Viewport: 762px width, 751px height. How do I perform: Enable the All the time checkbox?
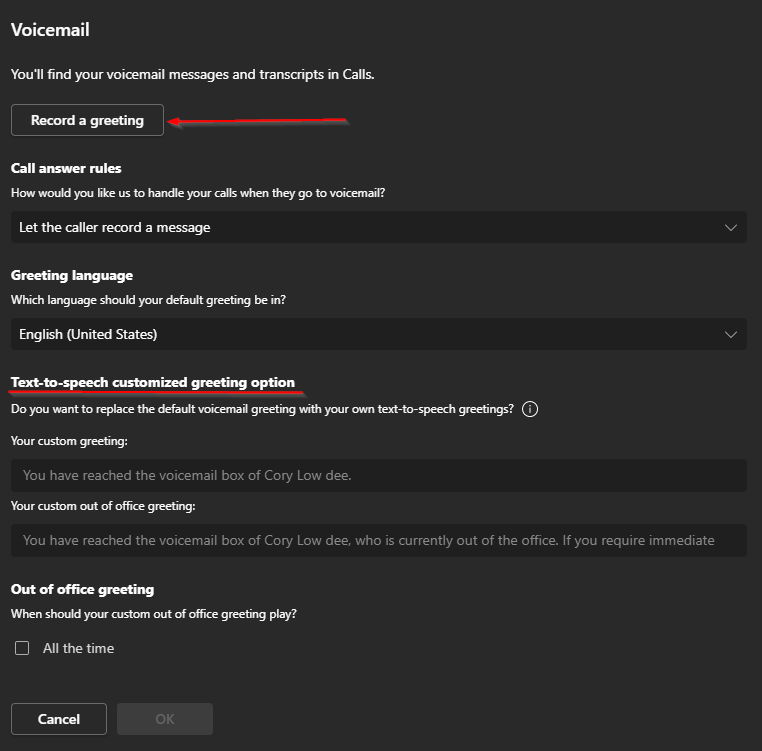pos(22,648)
